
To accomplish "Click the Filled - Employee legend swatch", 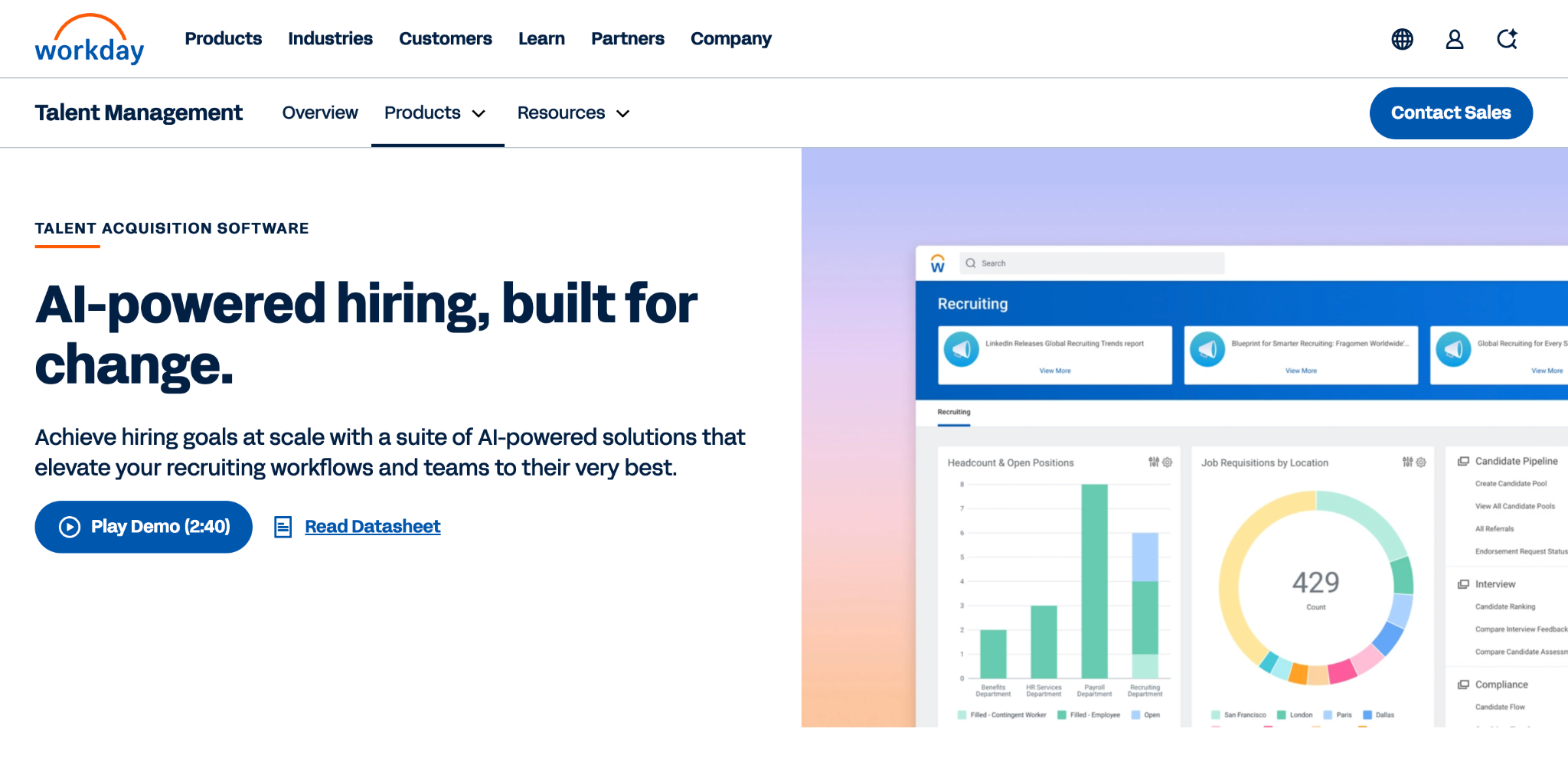I will tap(1062, 715).
